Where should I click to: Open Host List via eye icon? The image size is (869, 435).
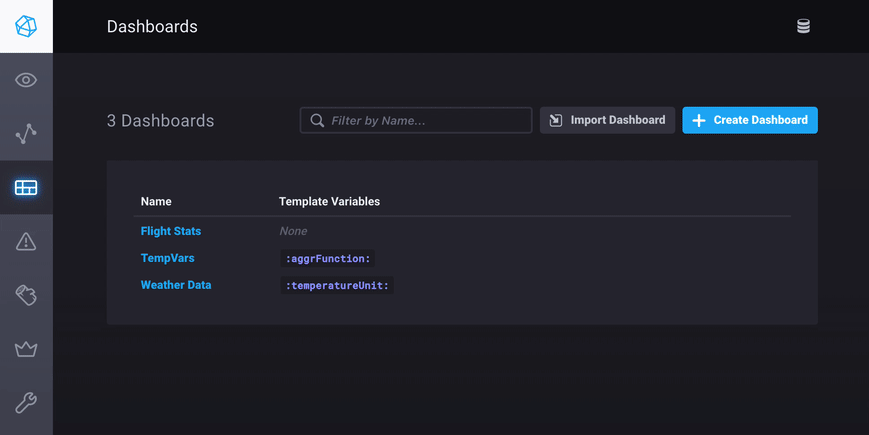tap(26, 80)
